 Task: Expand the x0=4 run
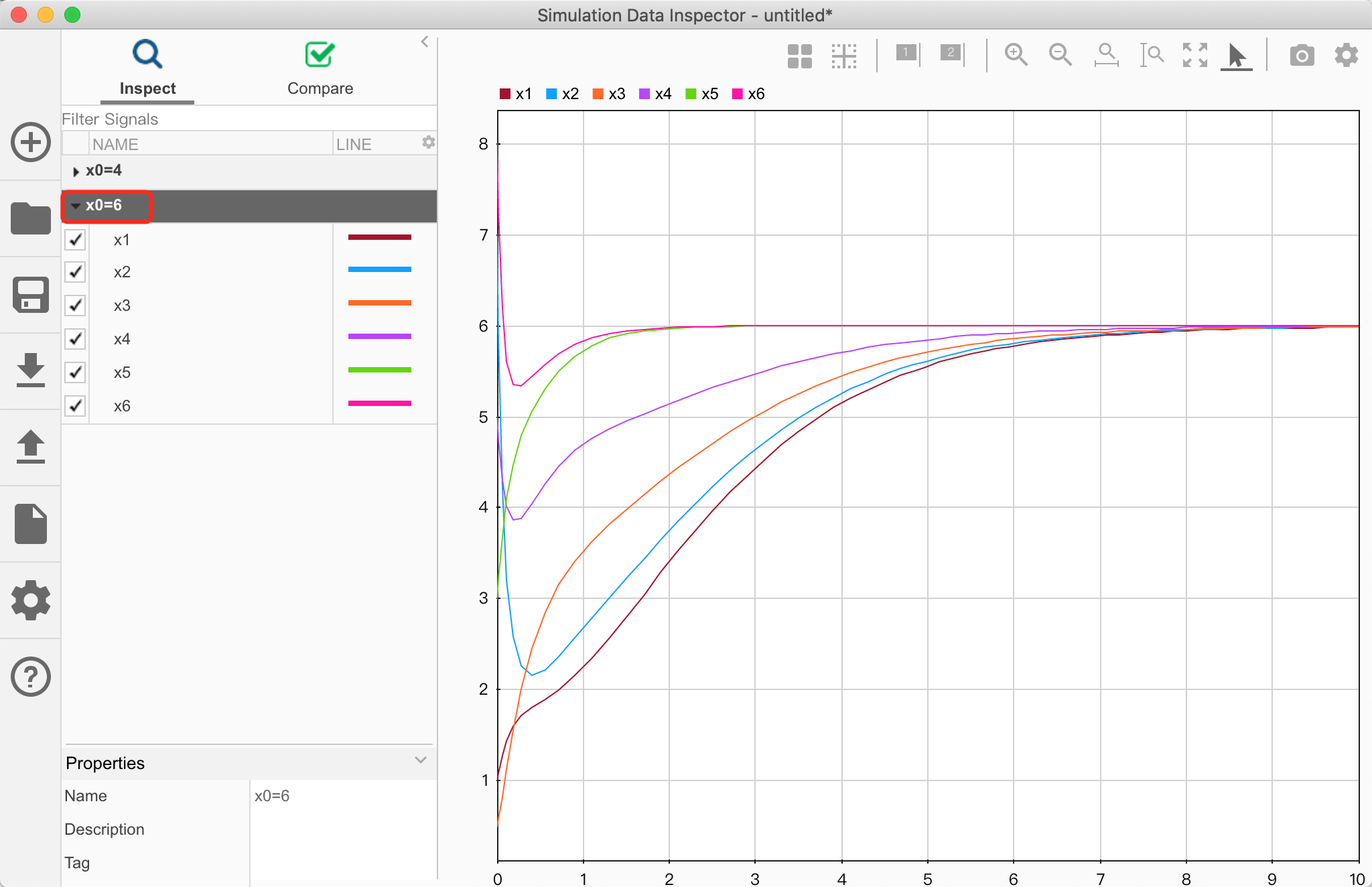click(76, 172)
